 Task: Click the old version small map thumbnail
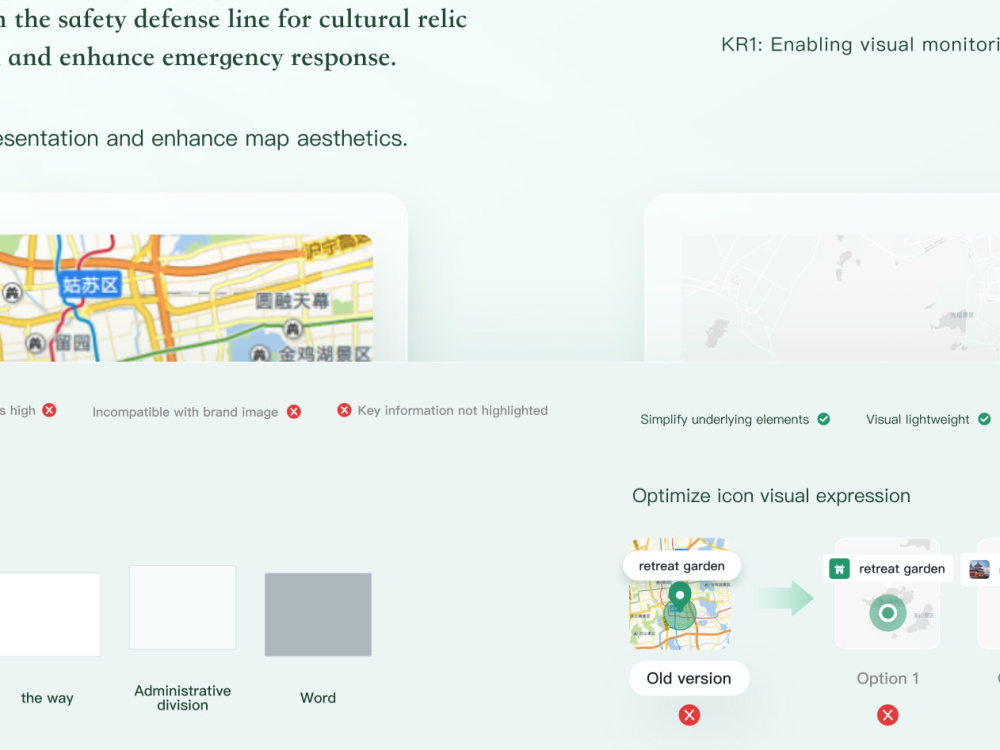(x=680, y=594)
